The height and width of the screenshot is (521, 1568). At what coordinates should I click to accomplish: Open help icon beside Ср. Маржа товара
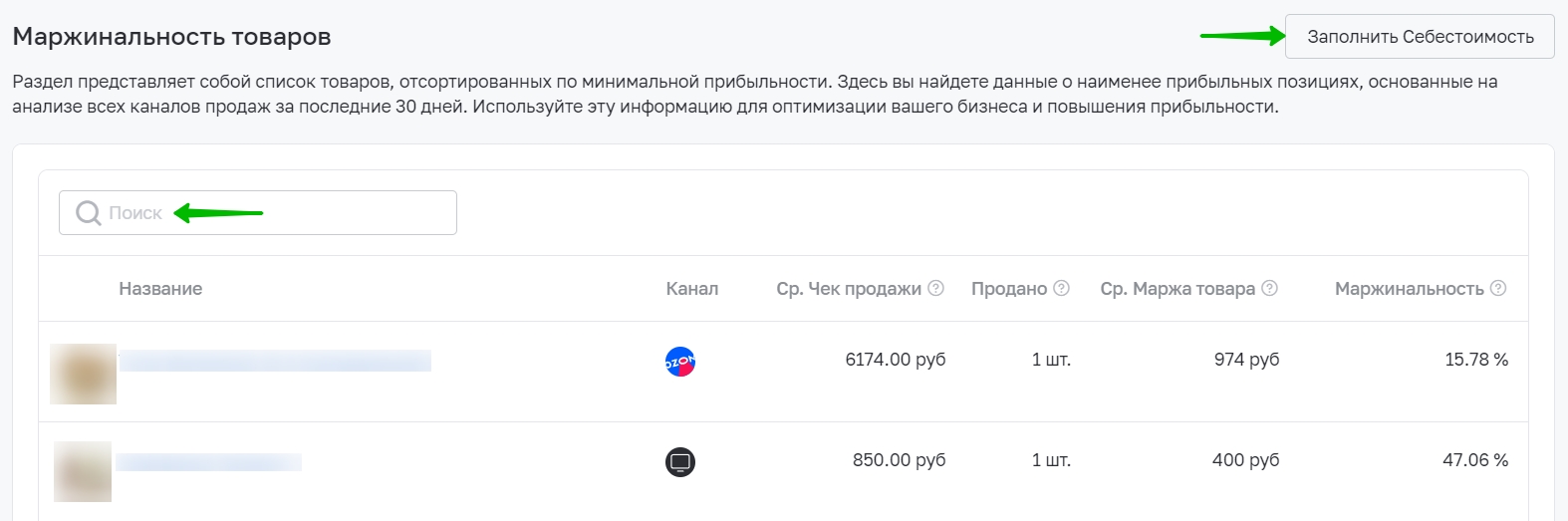1269,288
